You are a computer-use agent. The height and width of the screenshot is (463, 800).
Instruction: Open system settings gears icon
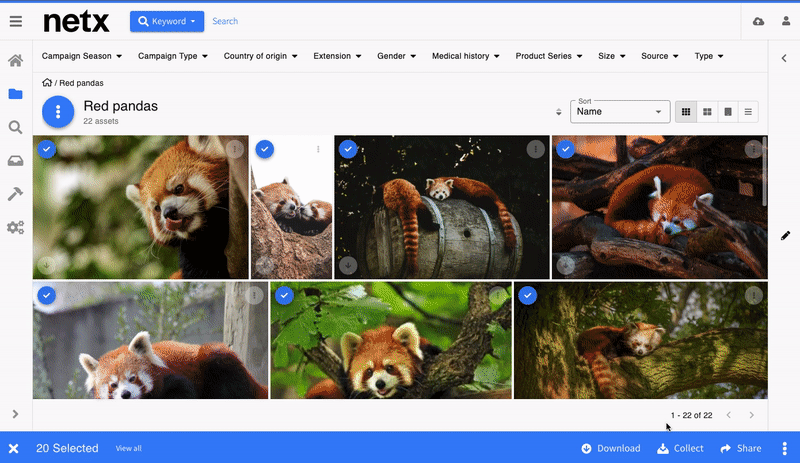tap(15, 227)
